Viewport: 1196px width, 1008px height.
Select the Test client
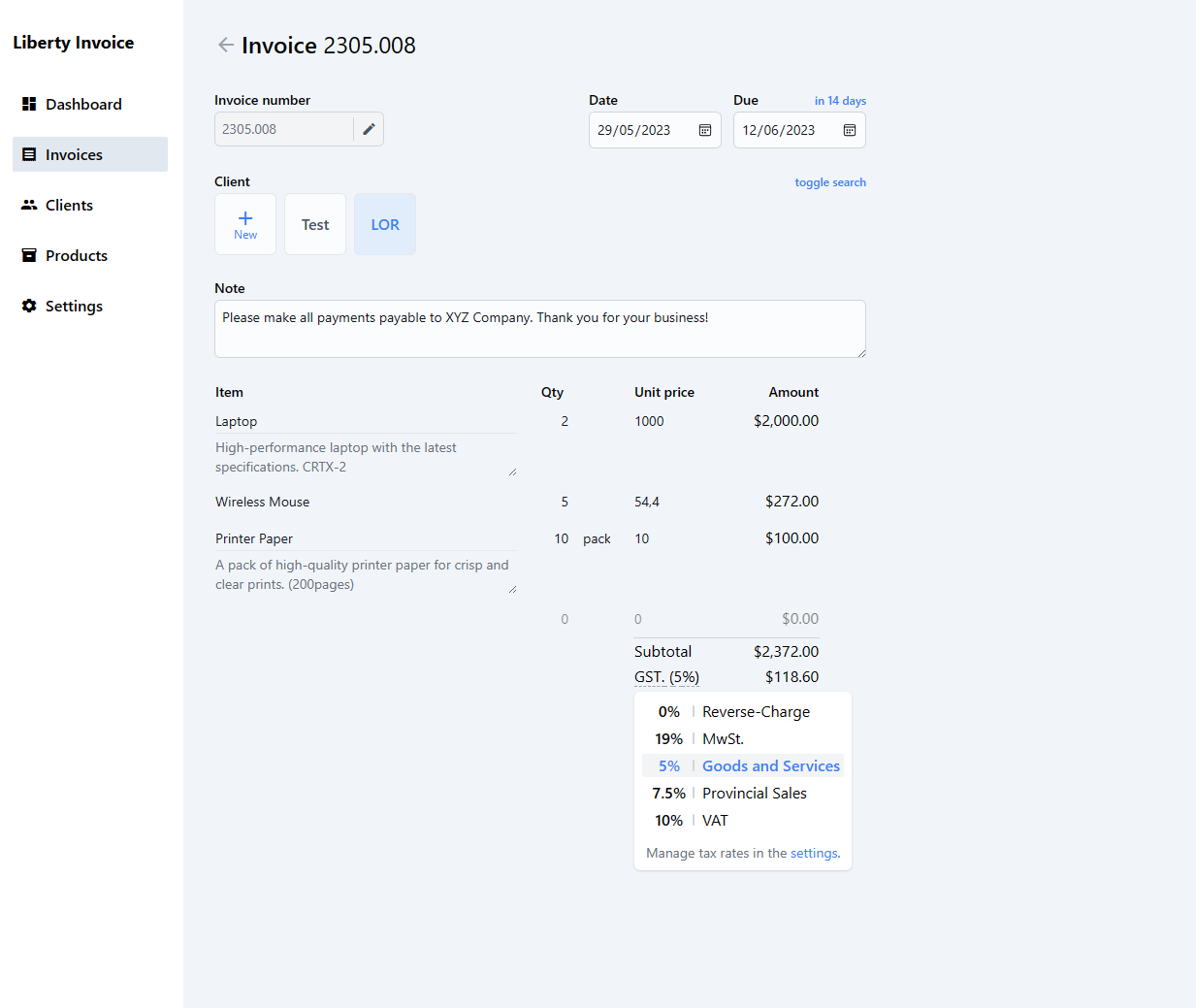click(314, 224)
